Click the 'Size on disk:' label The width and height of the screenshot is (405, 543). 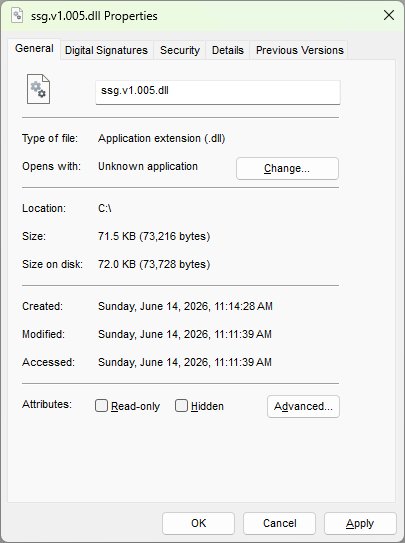tap(52, 264)
